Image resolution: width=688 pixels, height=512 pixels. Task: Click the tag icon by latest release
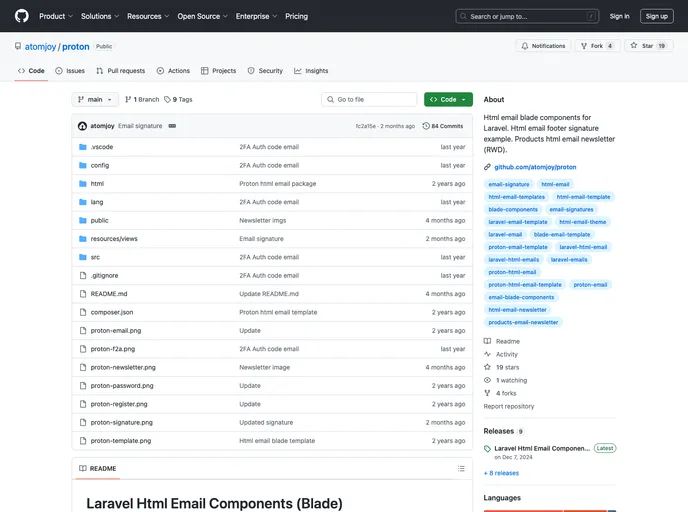487,449
